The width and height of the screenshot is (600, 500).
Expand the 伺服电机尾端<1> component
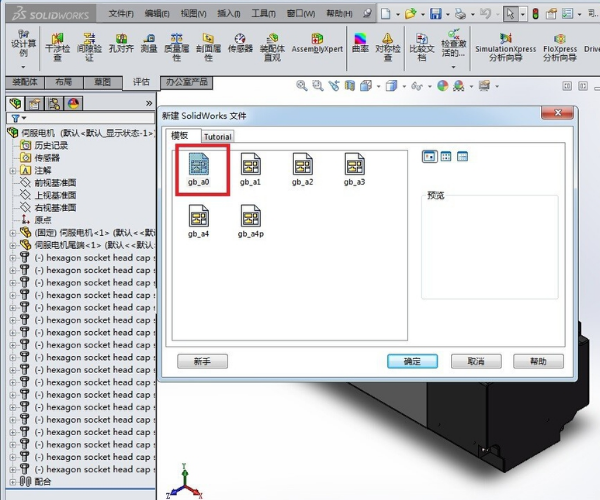pos(13,245)
